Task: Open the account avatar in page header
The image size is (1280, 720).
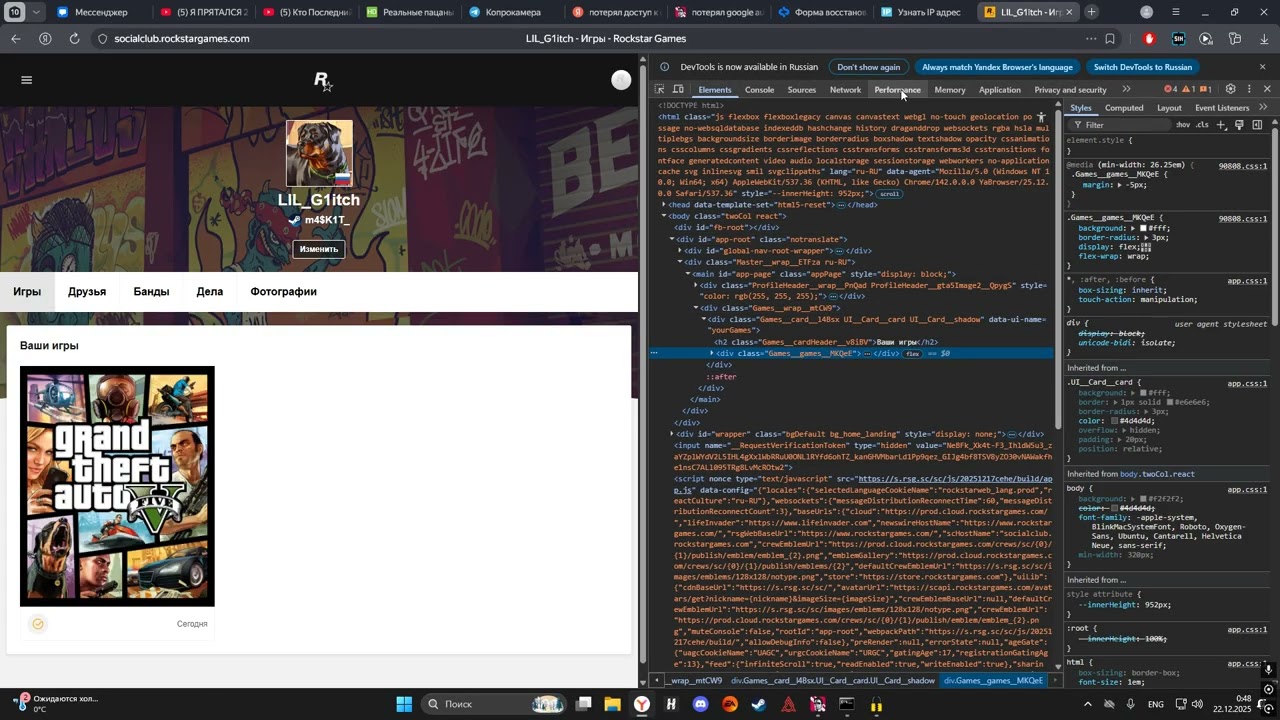Action: (x=621, y=80)
